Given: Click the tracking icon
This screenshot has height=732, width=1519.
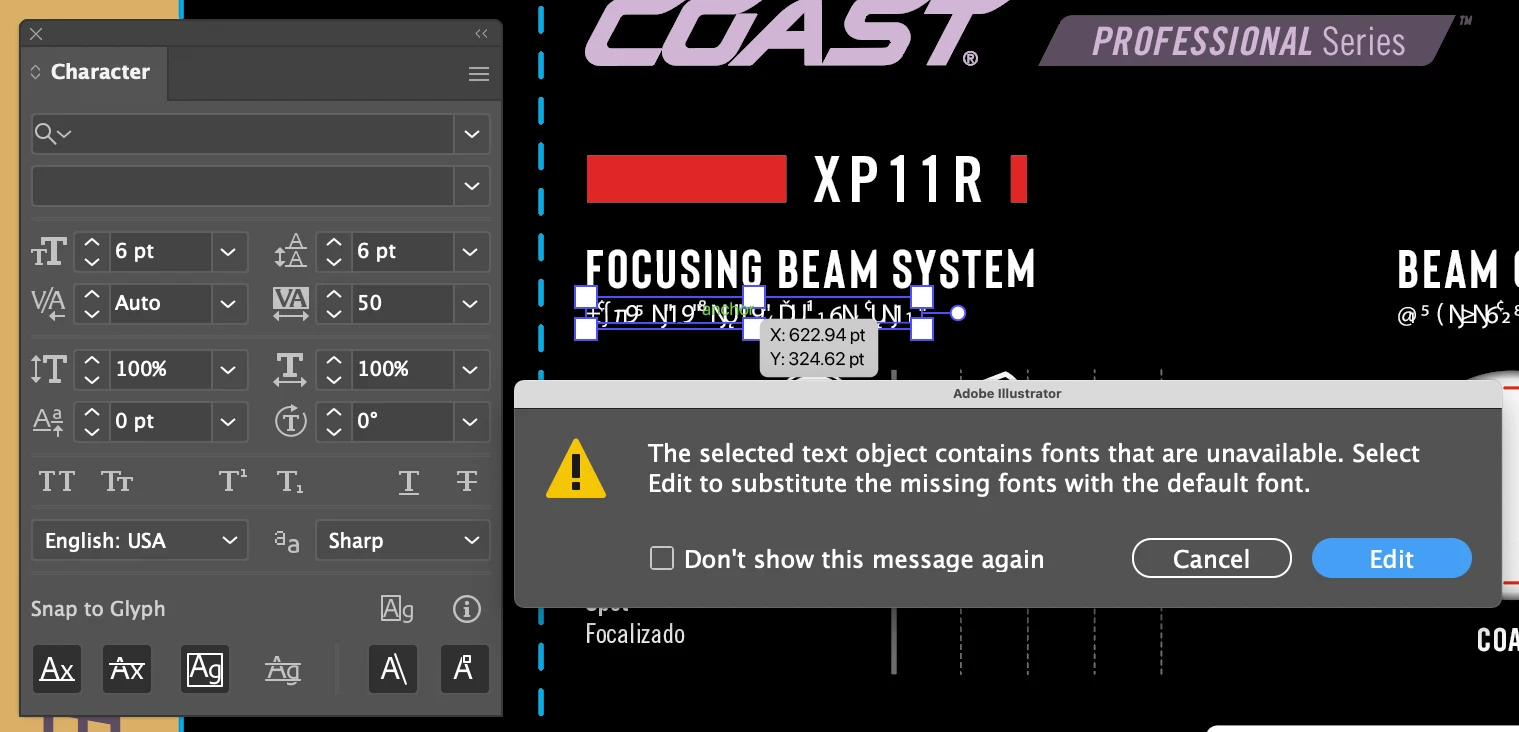Looking at the screenshot, I should [x=291, y=303].
